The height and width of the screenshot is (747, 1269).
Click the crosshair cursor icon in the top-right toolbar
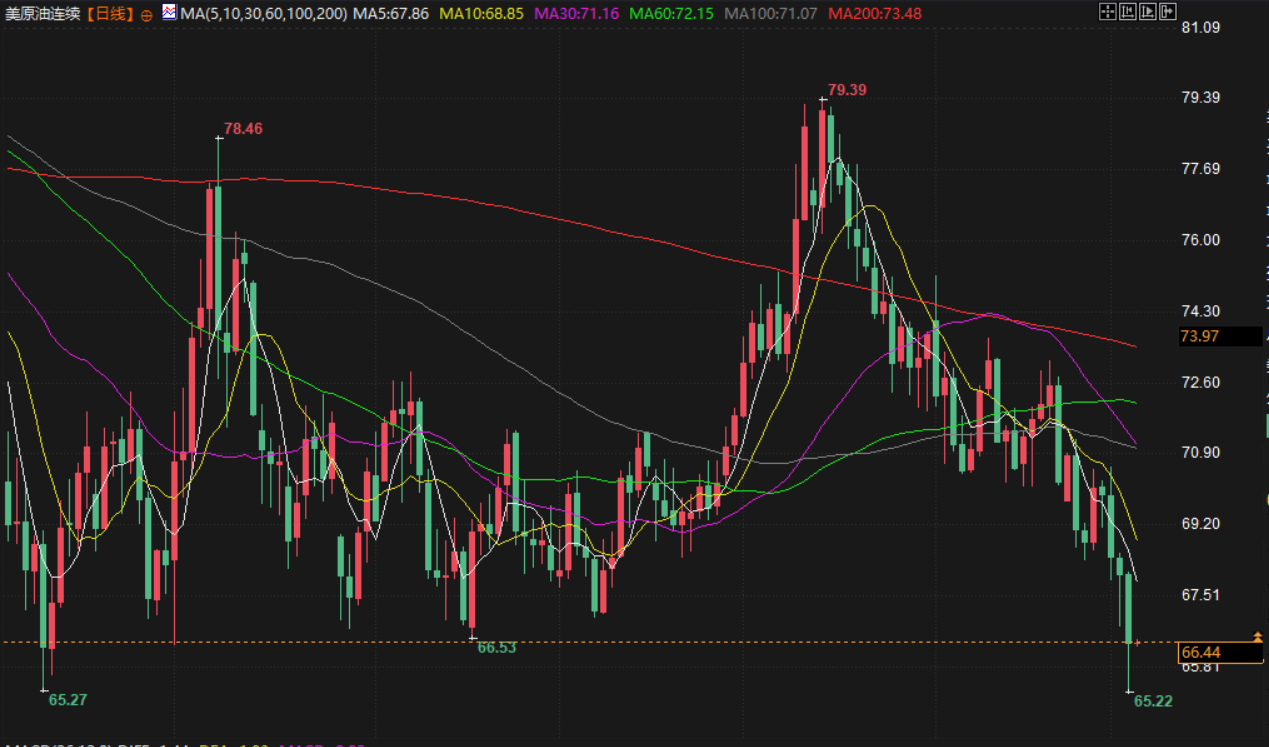click(1107, 12)
